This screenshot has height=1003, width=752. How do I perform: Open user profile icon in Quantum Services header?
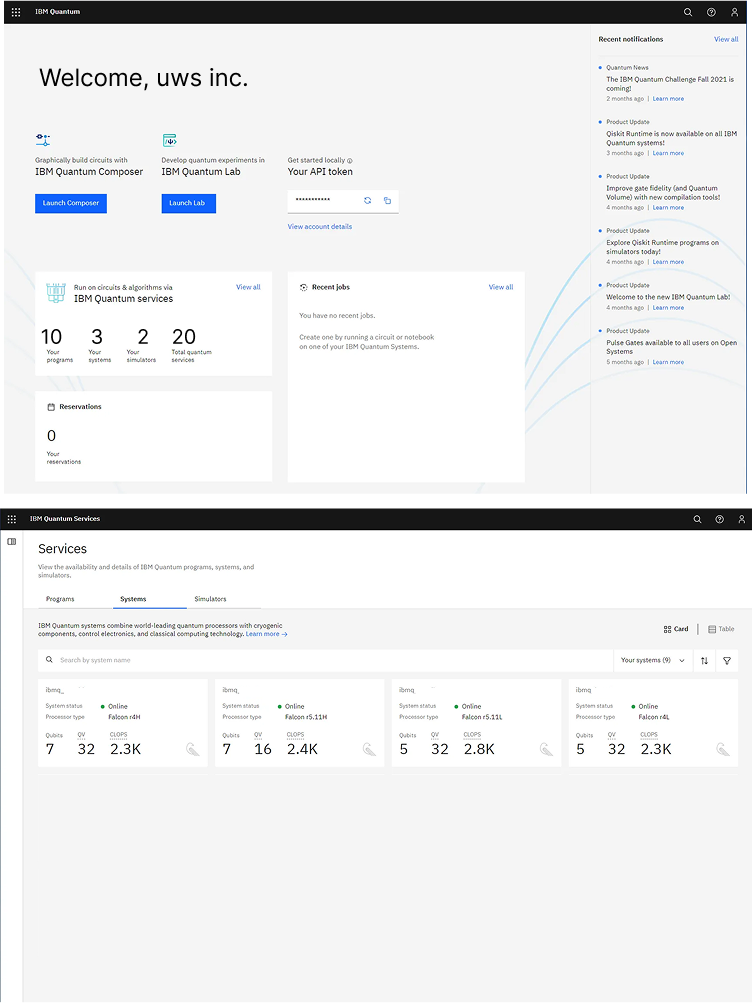(x=741, y=519)
